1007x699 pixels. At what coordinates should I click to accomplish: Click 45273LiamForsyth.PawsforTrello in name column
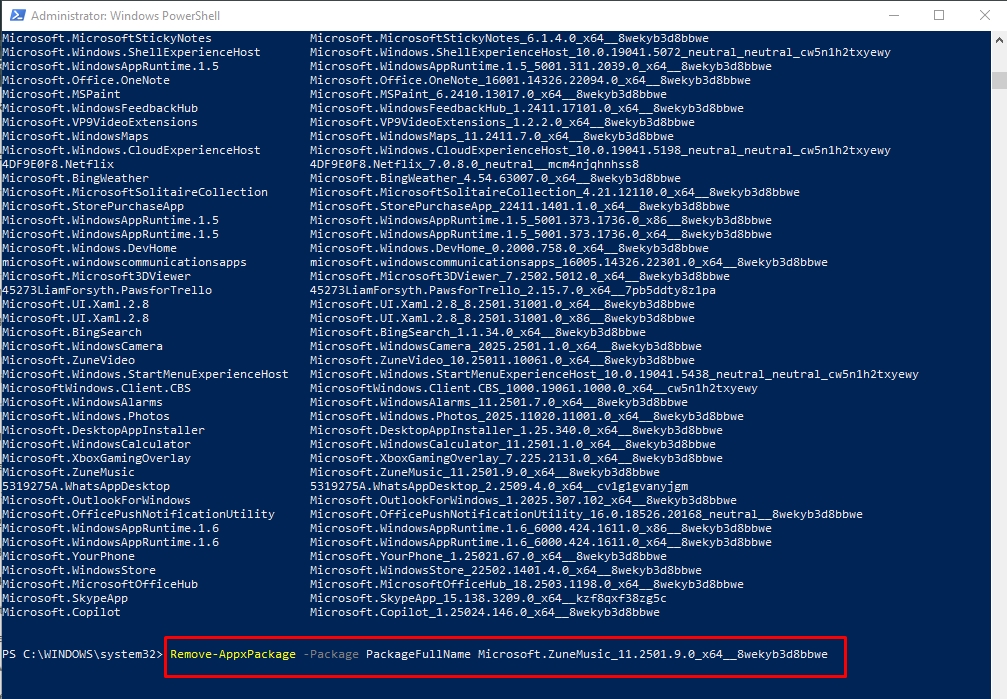tap(107, 290)
